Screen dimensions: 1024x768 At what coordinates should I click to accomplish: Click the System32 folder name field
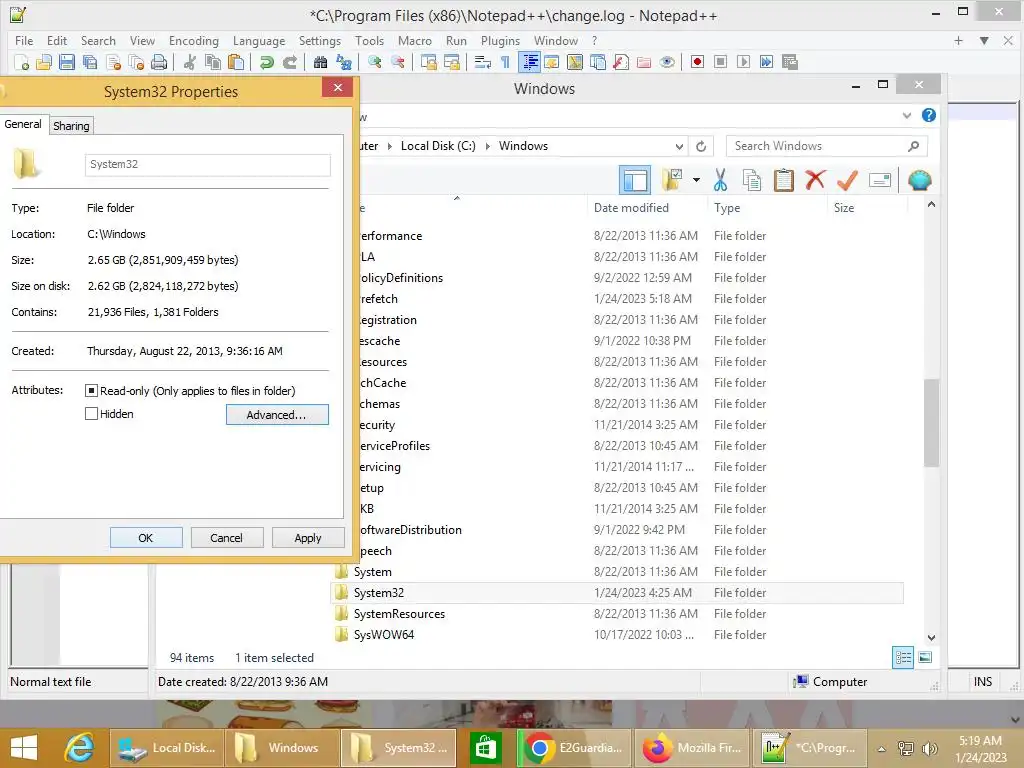208,165
